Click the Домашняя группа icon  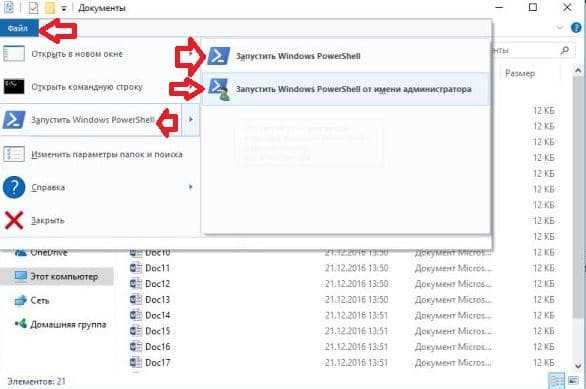(x=21, y=323)
